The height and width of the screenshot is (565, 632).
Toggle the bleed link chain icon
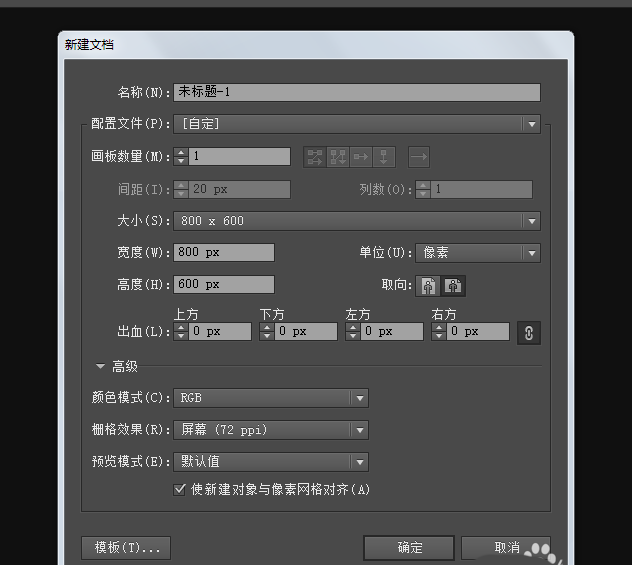[x=529, y=333]
